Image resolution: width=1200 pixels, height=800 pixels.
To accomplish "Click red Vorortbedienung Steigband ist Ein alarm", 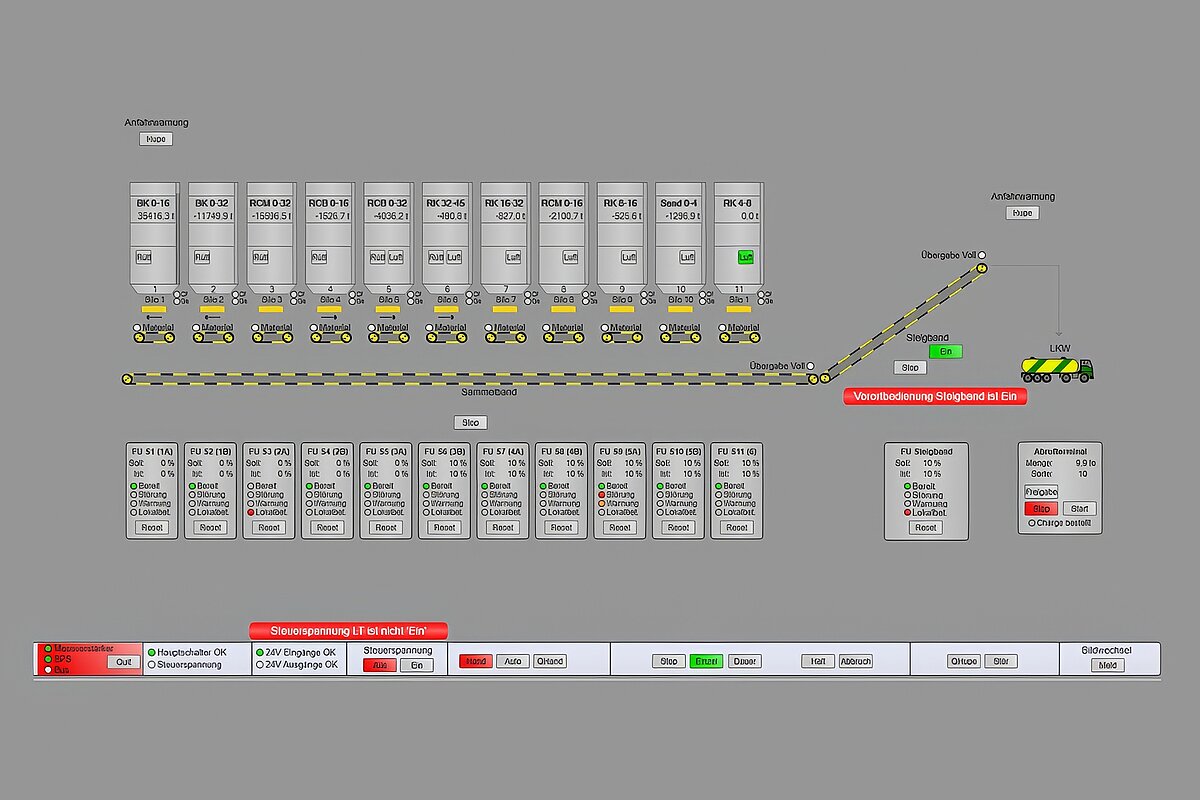I will pyautogui.click(x=935, y=397).
